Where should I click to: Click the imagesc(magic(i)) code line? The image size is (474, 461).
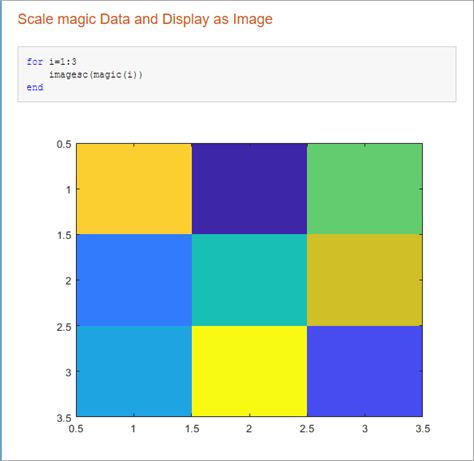tap(96, 75)
